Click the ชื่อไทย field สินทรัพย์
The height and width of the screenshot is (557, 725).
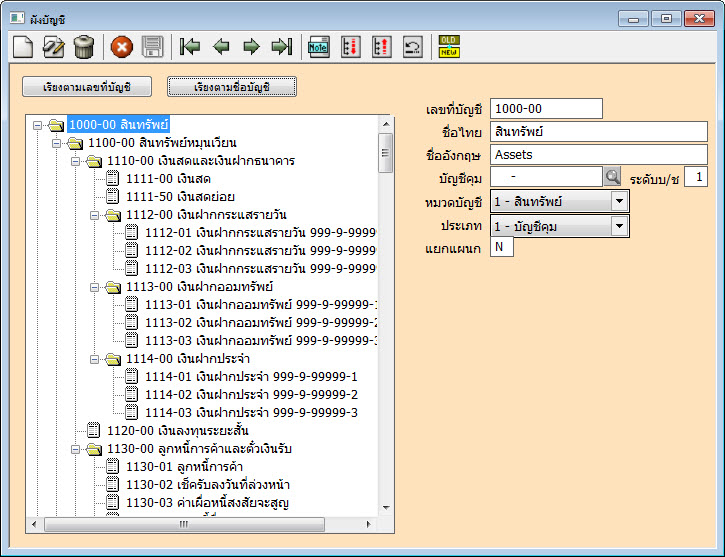(599, 132)
